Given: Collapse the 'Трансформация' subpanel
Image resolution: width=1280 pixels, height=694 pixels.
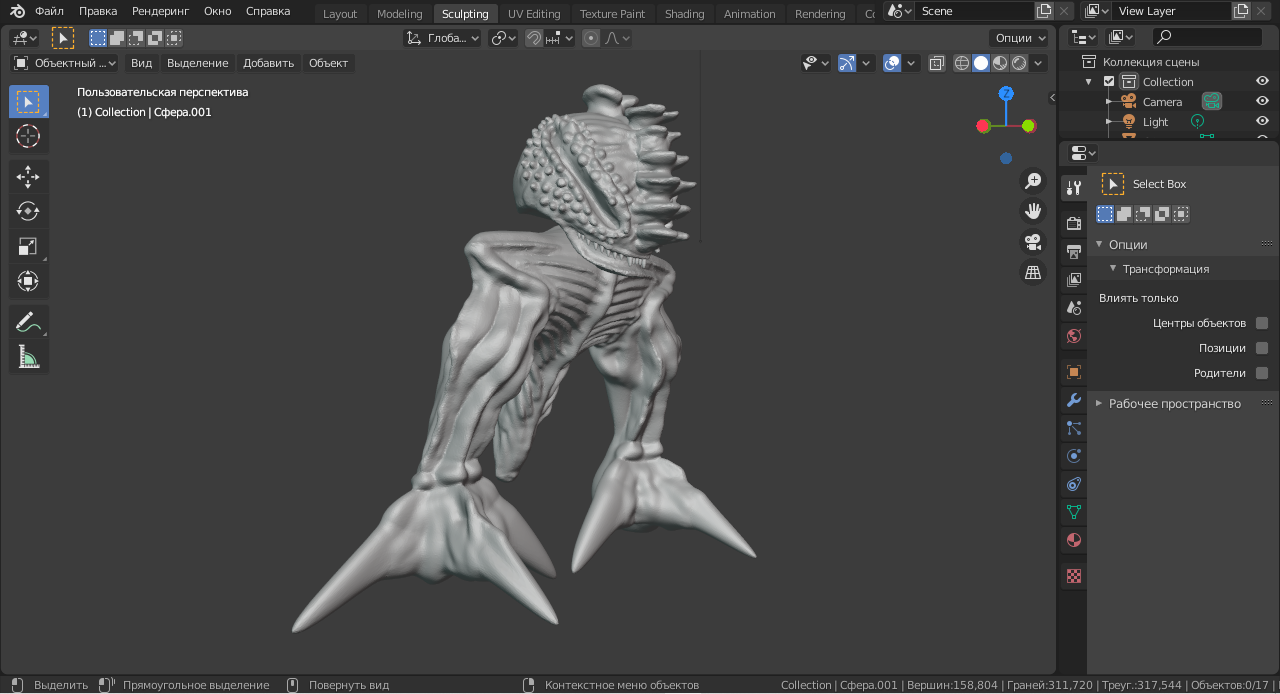Looking at the screenshot, I should 1113,269.
